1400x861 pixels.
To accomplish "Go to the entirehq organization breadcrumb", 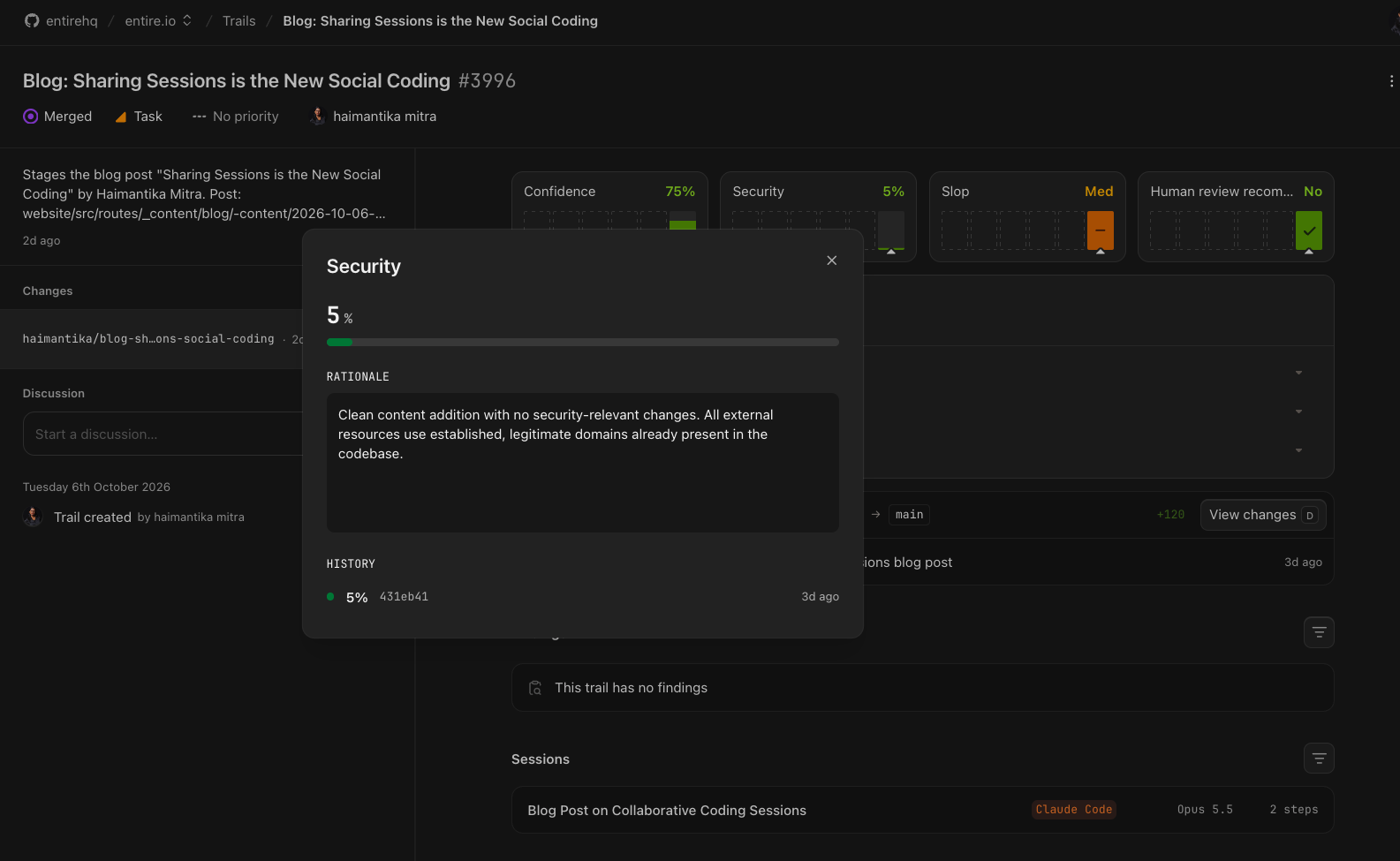I will point(72,21).
